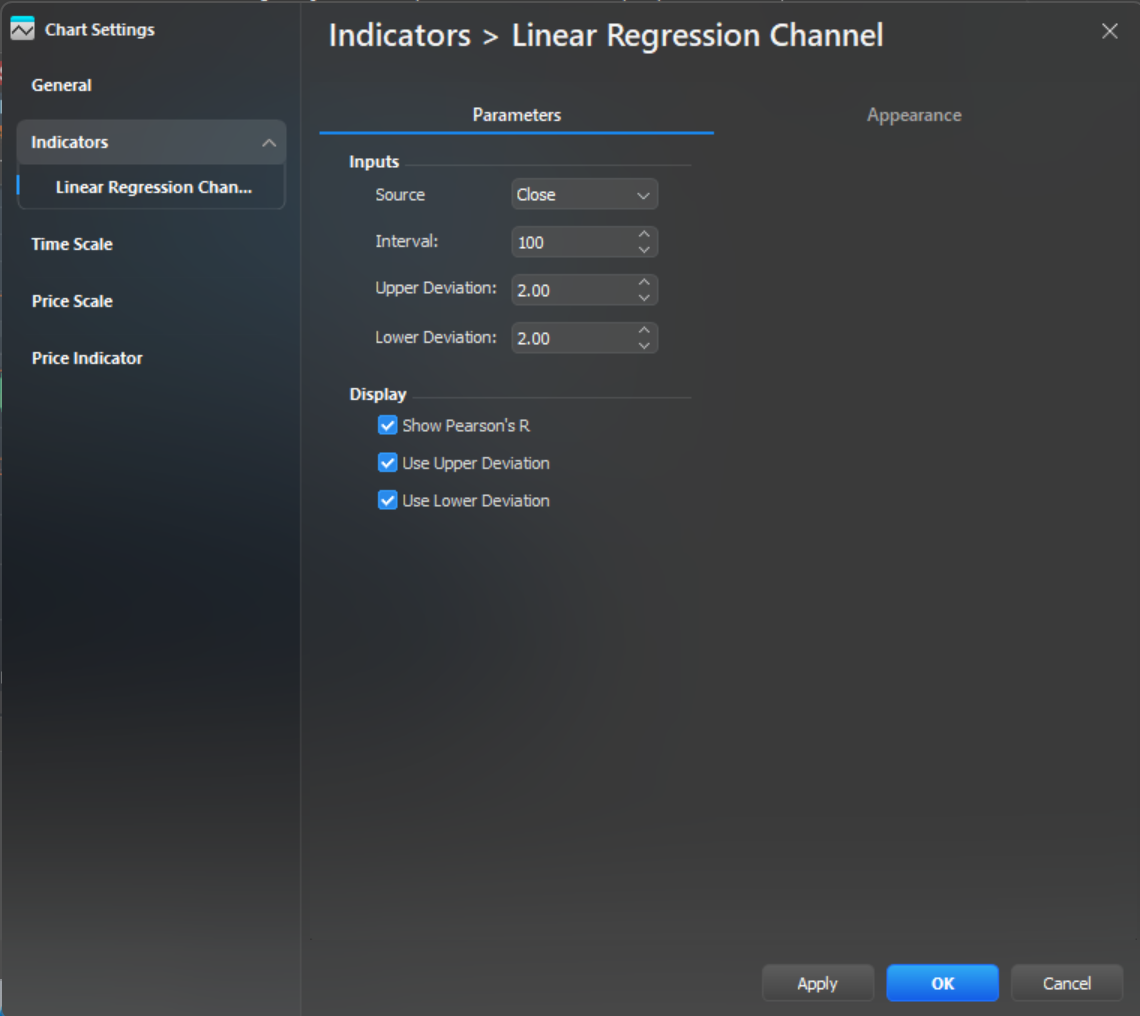Click the Interval: label
Image resolution: width=1140 pixels, height=1016 pixels.
point(406,241)
